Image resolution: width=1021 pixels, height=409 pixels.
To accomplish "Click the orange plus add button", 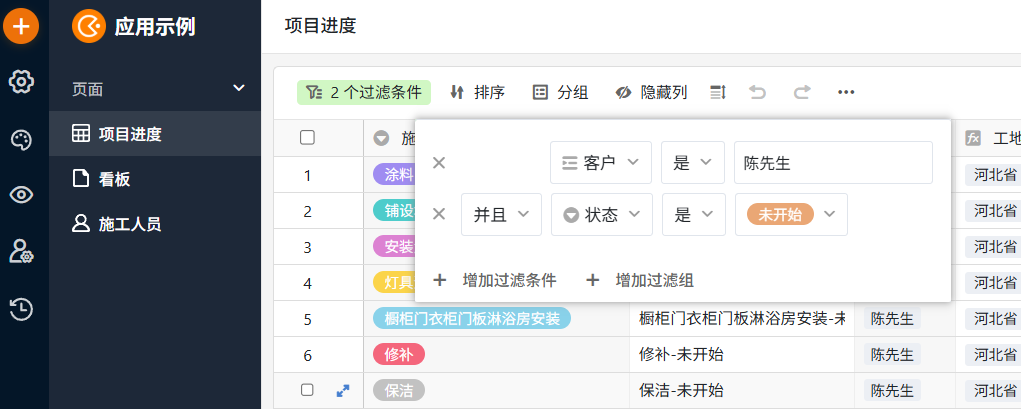I will pyautogui.click(x=21, y=24).
